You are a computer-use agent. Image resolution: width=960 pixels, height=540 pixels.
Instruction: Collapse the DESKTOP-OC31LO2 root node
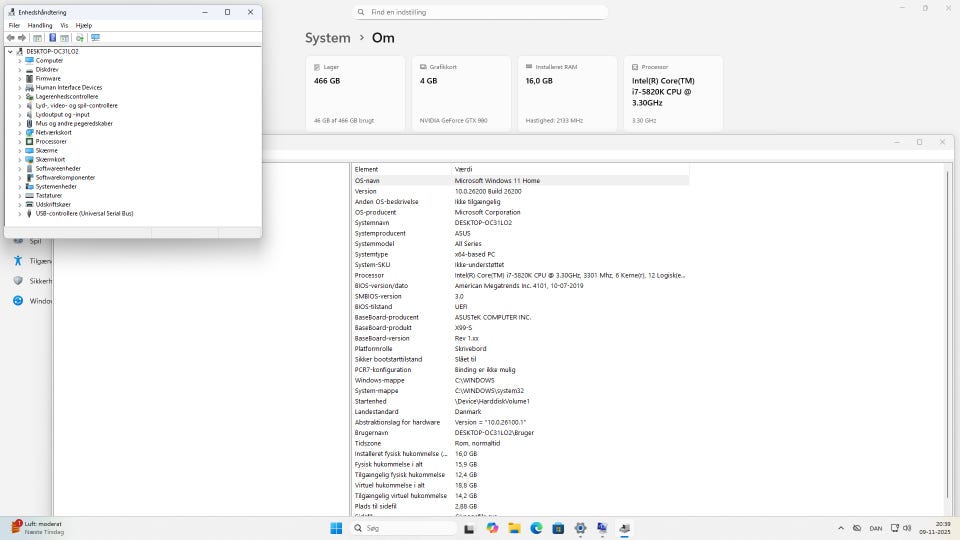coord(10,51)
